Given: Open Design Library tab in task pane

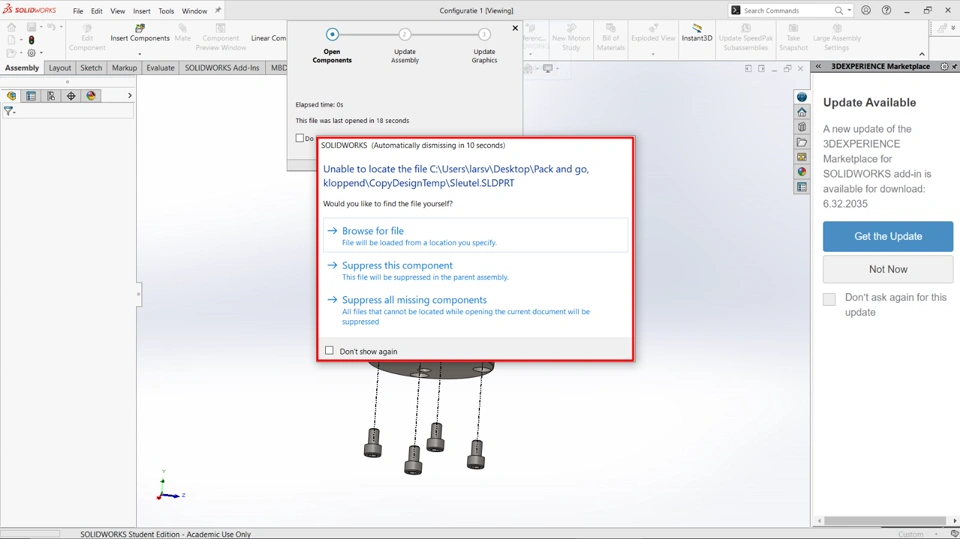Looking at the screenshot, I should (x=801, y=127).
